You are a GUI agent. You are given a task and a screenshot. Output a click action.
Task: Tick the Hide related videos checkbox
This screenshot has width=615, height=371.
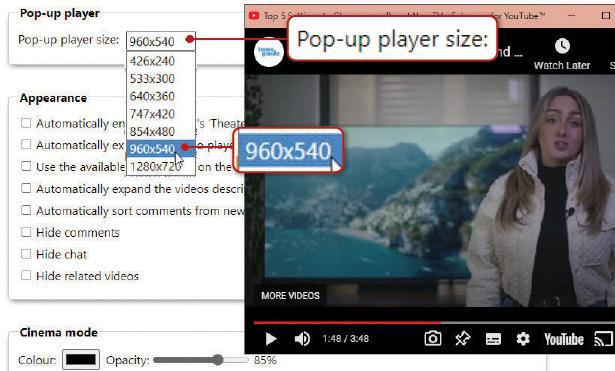coord(26,275)
